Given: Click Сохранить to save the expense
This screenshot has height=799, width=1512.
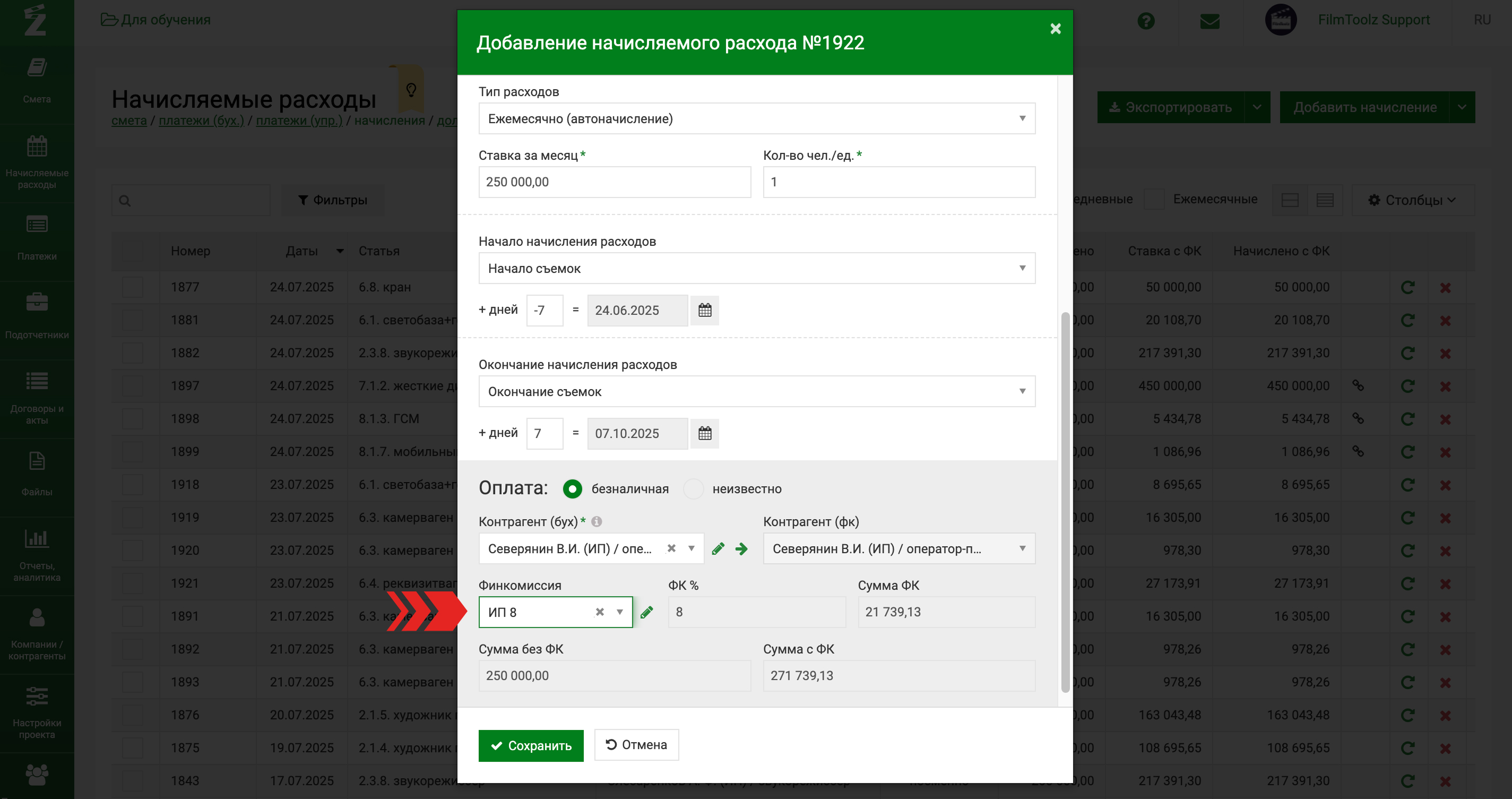Looking at the screenshot, I should click(531, 745).
